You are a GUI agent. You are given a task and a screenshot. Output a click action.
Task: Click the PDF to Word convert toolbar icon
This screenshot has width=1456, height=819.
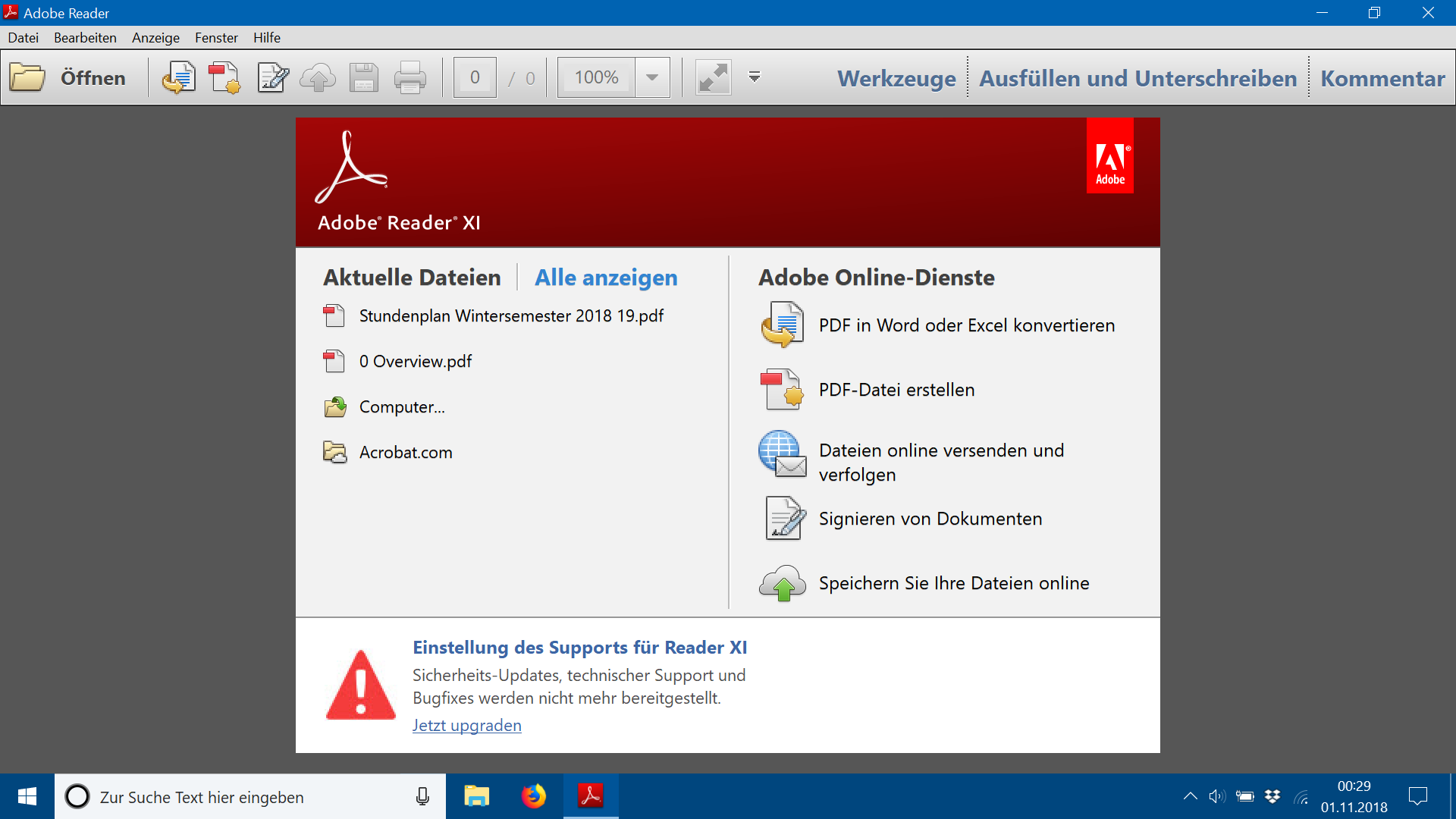[x=178, y=77]
